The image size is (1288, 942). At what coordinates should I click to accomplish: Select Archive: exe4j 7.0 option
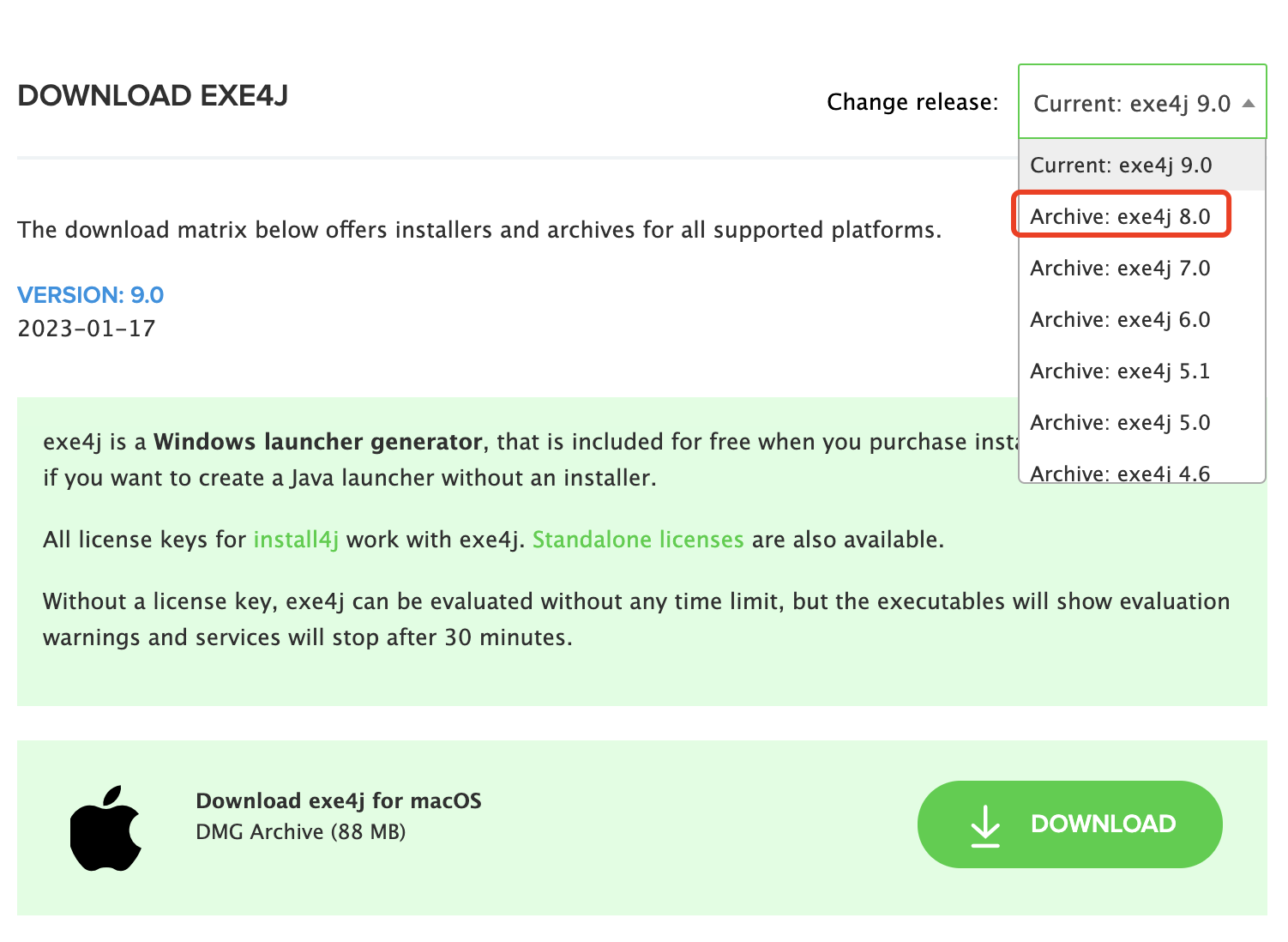[1141, 268]
